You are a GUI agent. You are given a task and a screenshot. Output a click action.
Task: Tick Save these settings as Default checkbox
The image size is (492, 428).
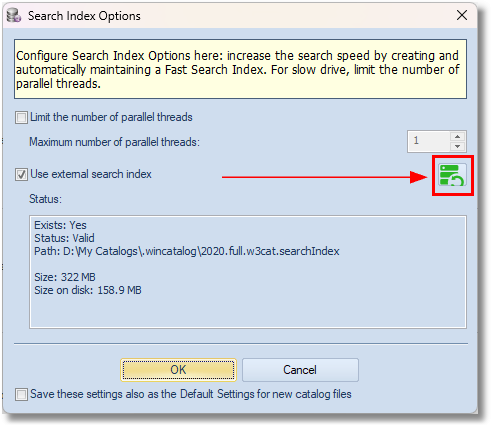tap(21, 394)
